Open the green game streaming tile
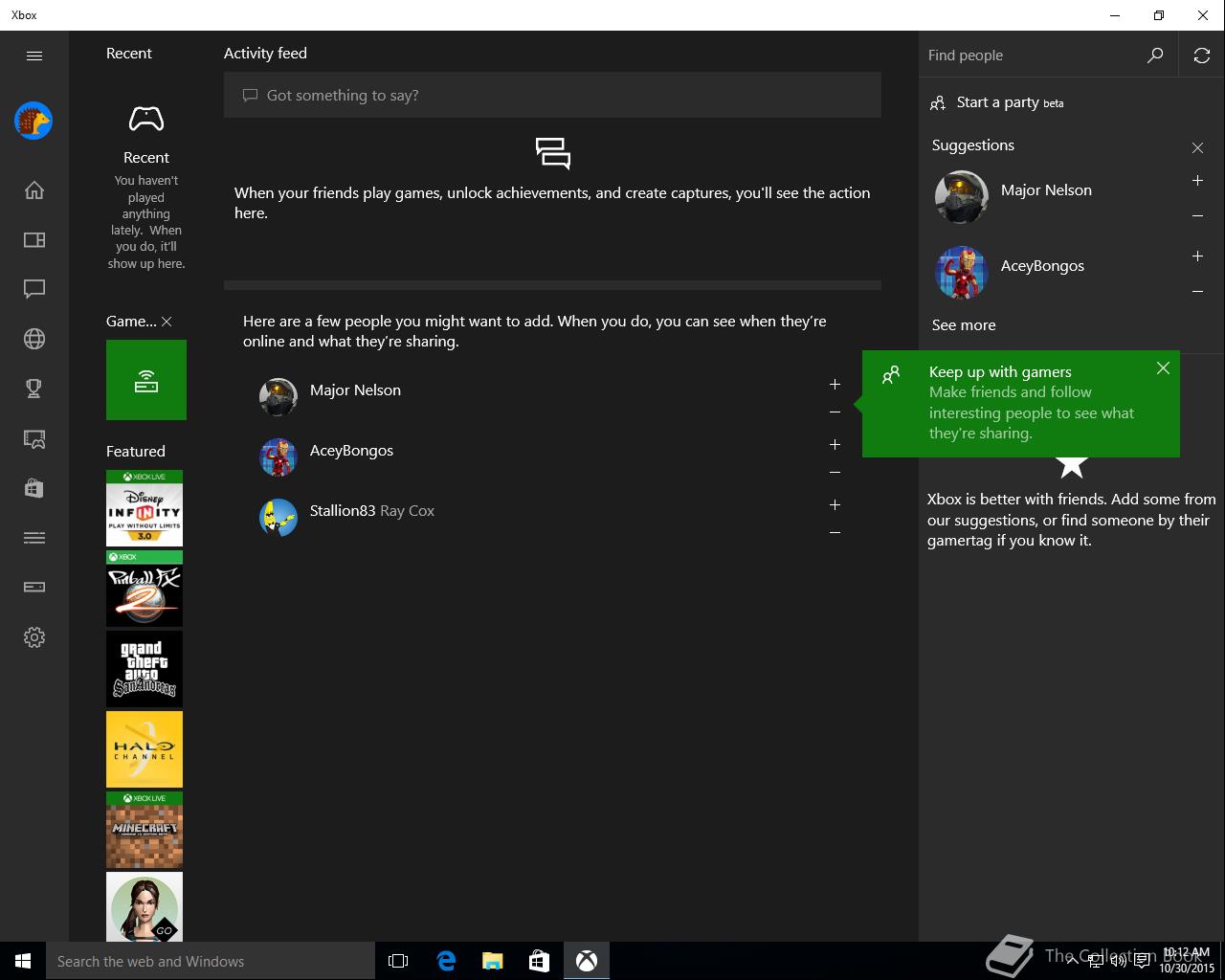Viewport: 1225px width, 980px height. pyautogui.click(x=146, y=380)
